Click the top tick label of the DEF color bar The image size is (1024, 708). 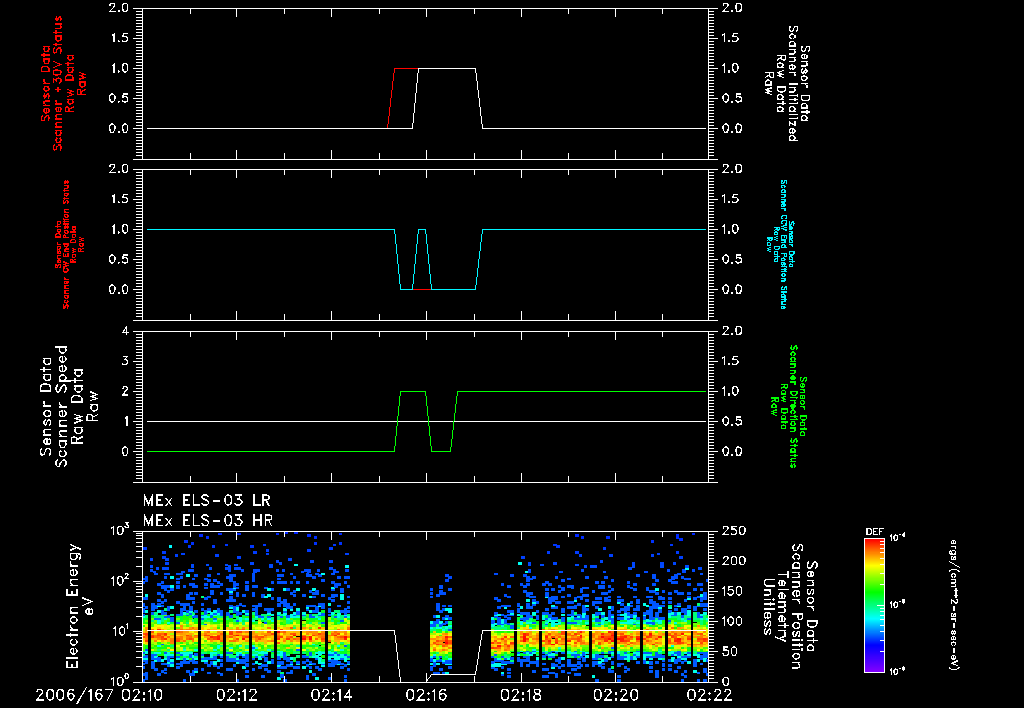898,538
